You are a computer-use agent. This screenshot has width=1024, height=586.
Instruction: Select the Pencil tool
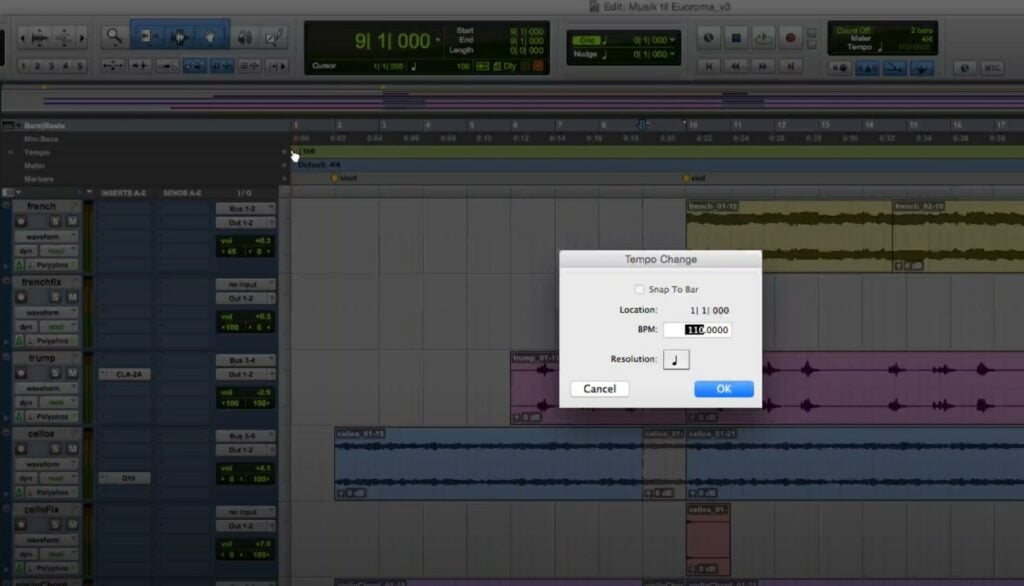274,37
